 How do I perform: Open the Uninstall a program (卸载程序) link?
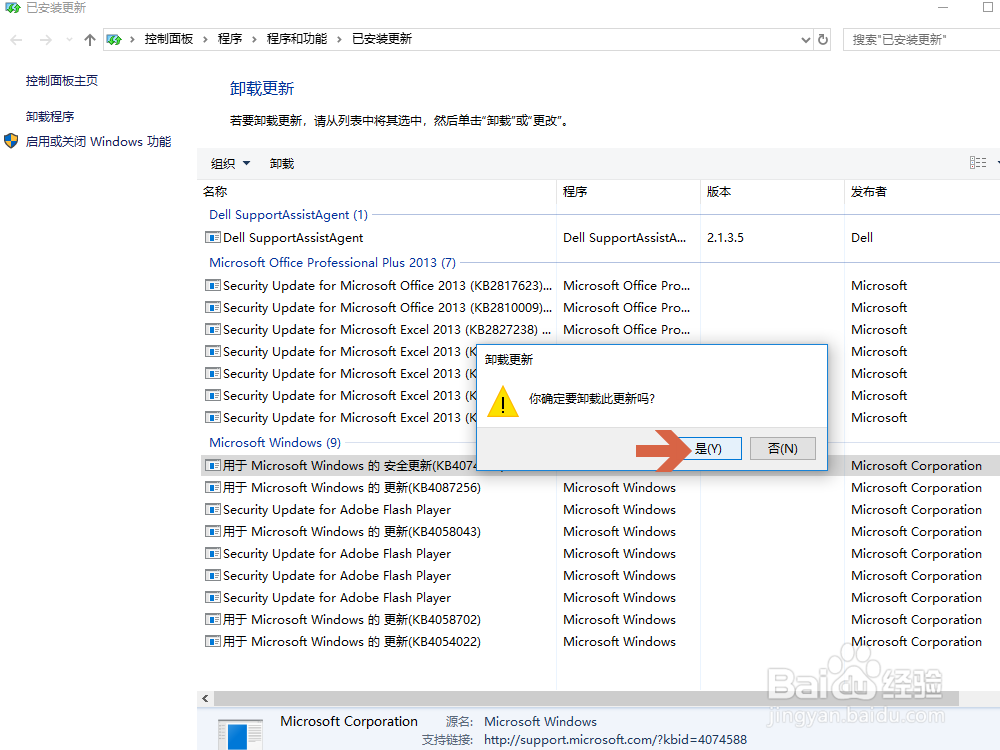[50, 117]
